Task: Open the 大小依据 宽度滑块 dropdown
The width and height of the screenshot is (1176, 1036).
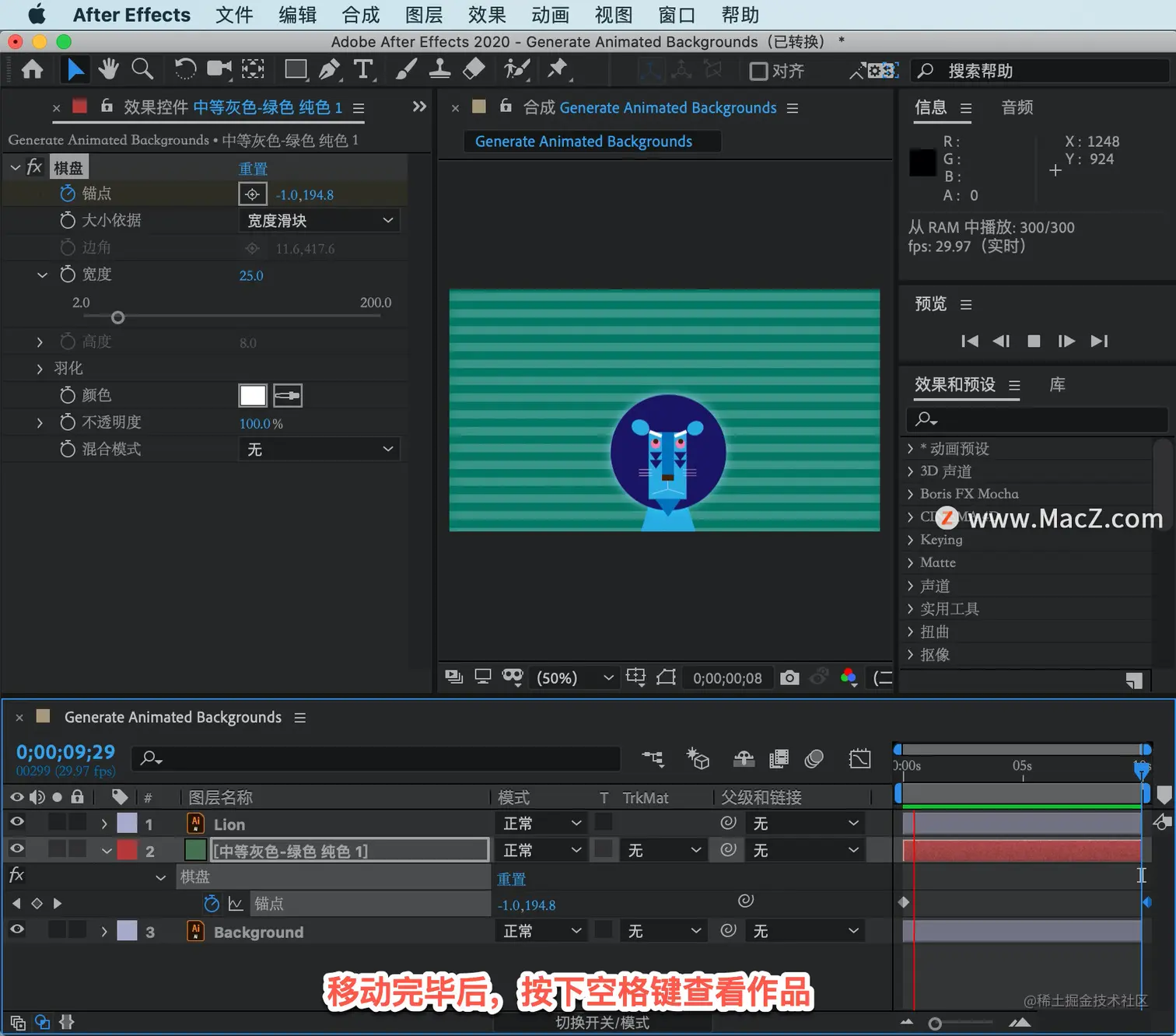Action: [x=320, y=221]
